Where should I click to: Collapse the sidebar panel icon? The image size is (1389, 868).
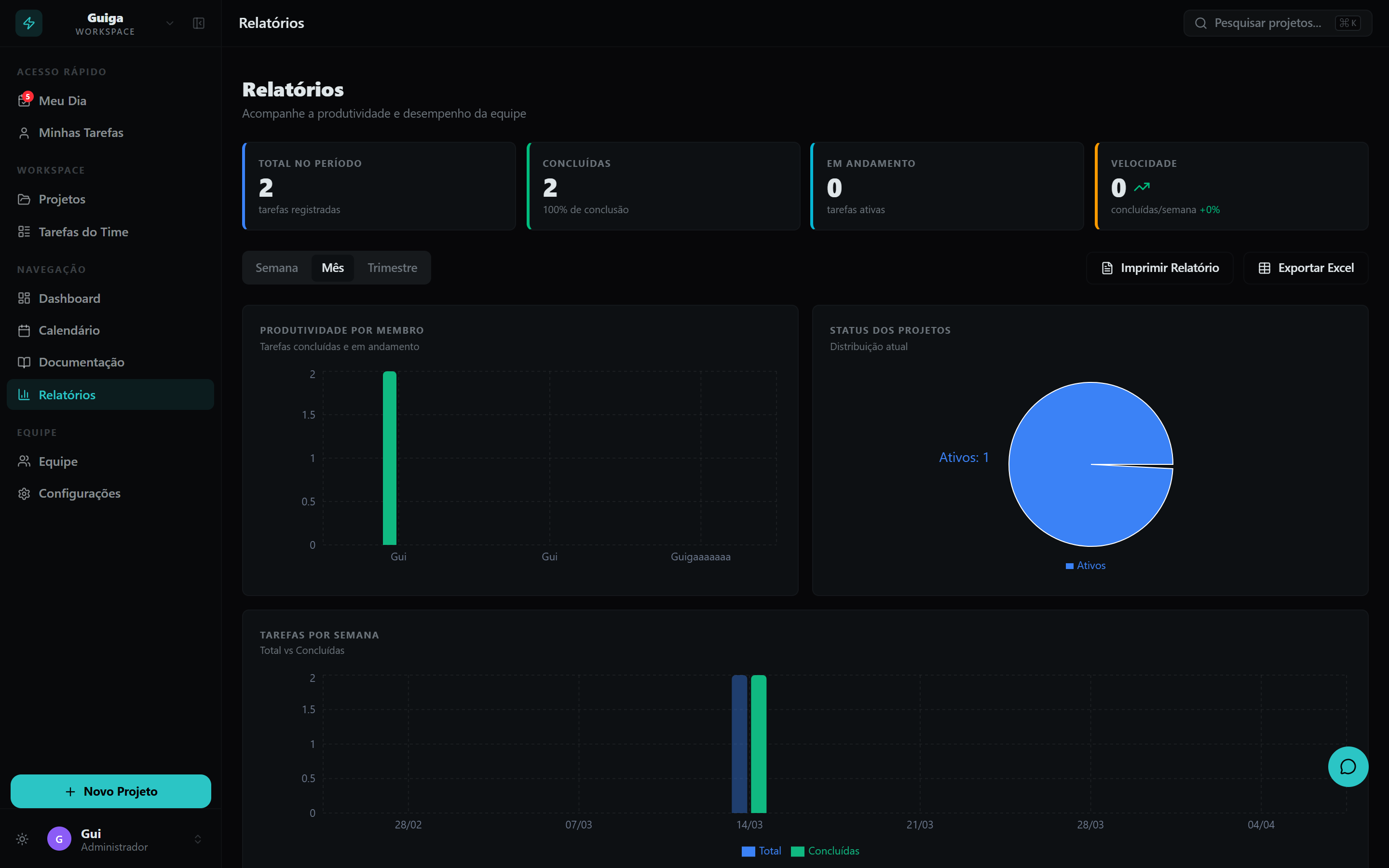point(199,23)
